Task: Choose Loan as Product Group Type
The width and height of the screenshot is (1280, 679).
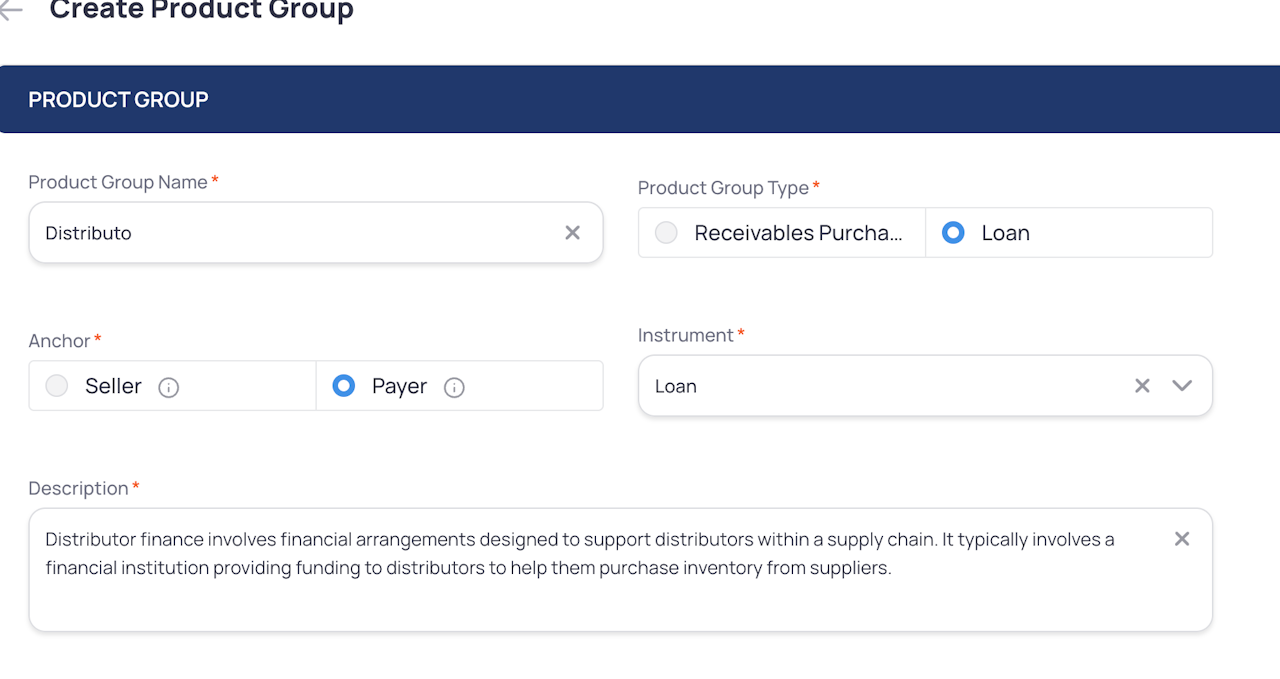Action: 953,233
